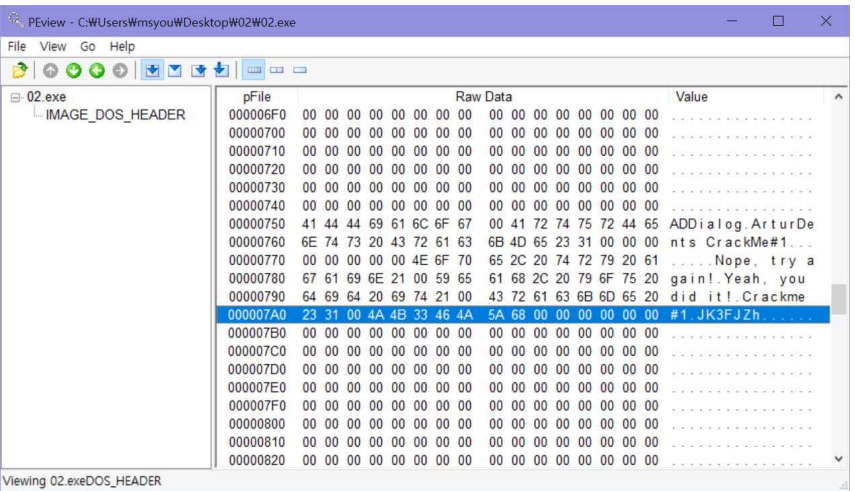Select the four-segment width view icon
Viewport: 855px width, 491px height.
point(254,70)
